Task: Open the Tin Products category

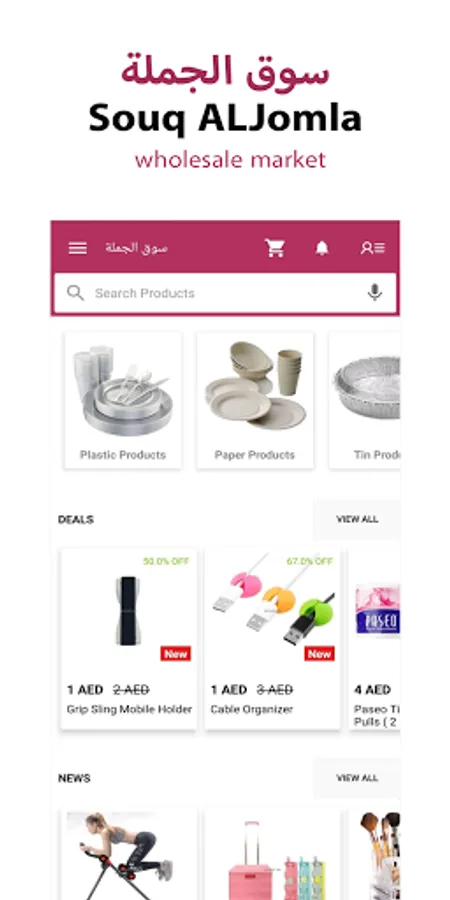Action: point(364,400)
